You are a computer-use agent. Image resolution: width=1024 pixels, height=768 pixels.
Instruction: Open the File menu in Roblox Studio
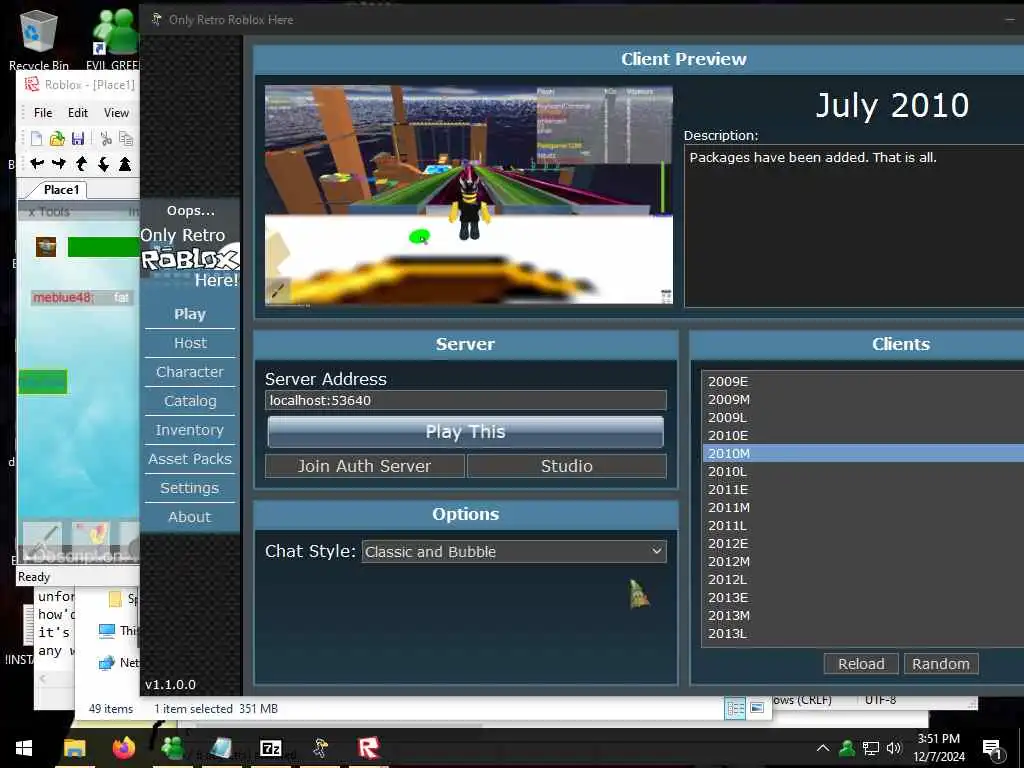click(43, 112)
